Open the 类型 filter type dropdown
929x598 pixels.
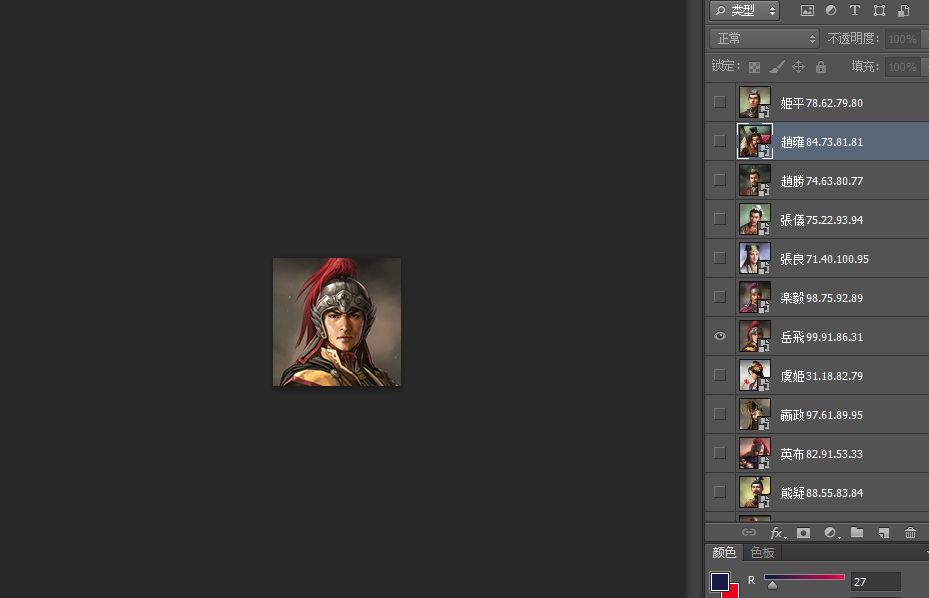(x=745, y=10)
